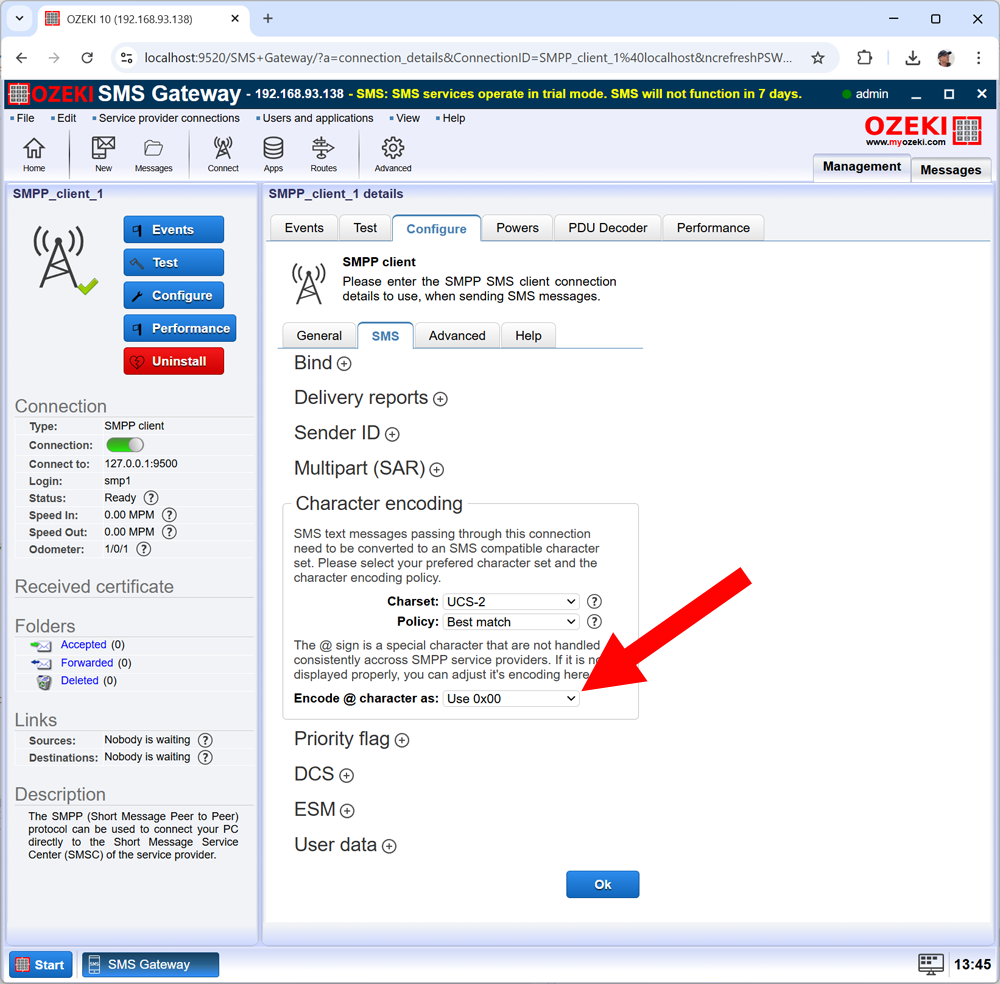
Task: Click the Connect antenna toolbar icon
Action: click(223, 155)
